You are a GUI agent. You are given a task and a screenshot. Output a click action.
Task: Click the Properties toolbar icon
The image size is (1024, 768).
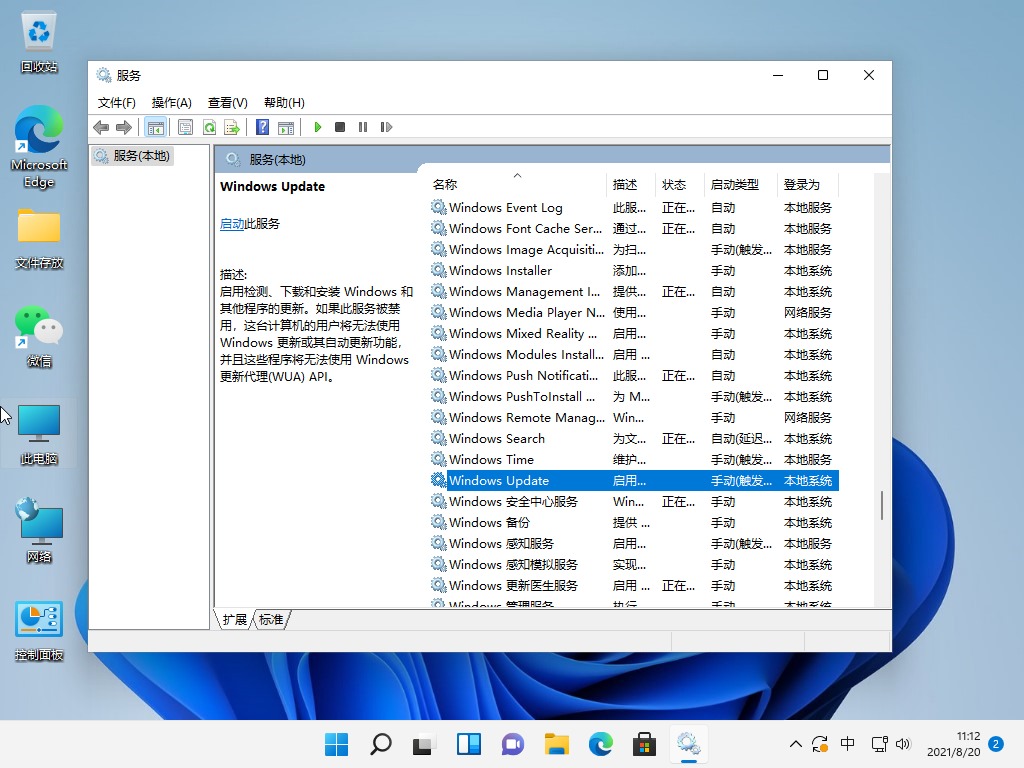click(x=185, y=127)
